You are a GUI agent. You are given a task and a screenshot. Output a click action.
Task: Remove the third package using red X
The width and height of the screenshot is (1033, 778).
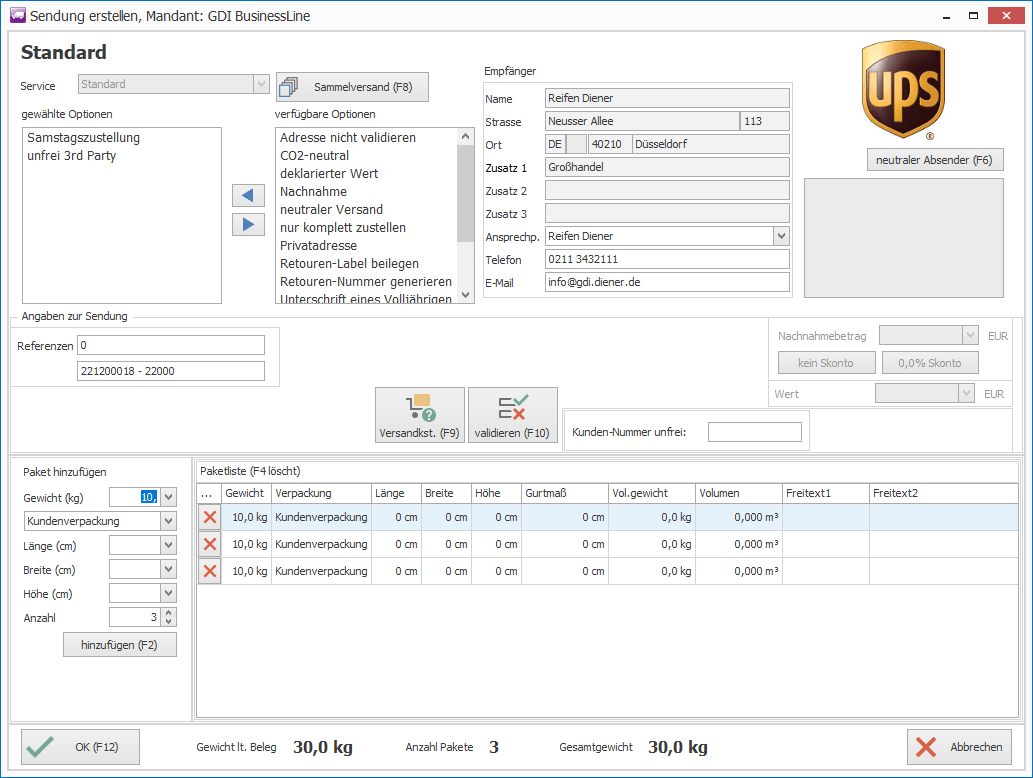pyautogui.click(x=210, y=571)
